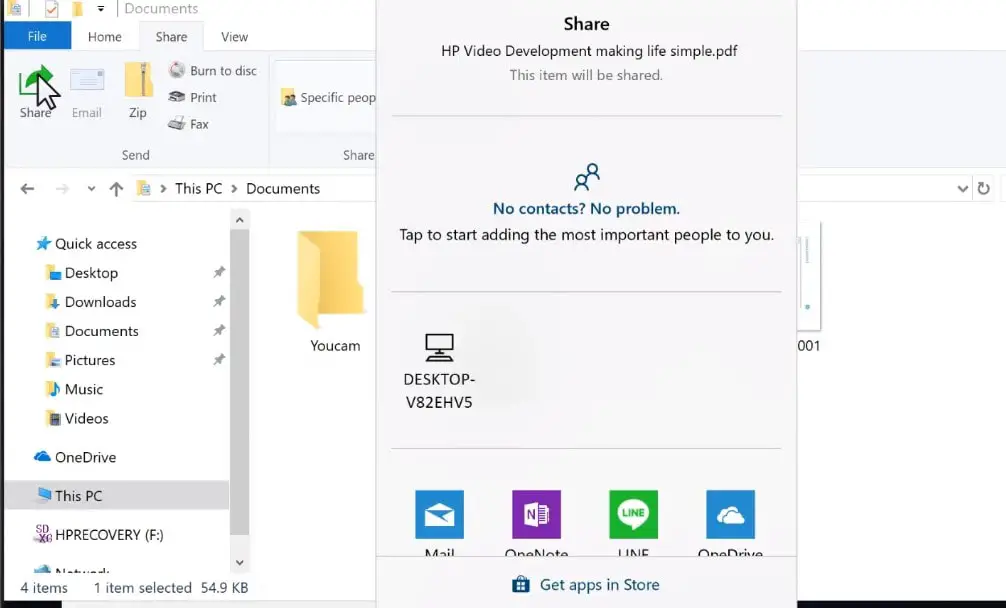Viewport: 1006px width, 608px height.
Task: Select the file thumbnail ending in 001
Action: point(808,287)
